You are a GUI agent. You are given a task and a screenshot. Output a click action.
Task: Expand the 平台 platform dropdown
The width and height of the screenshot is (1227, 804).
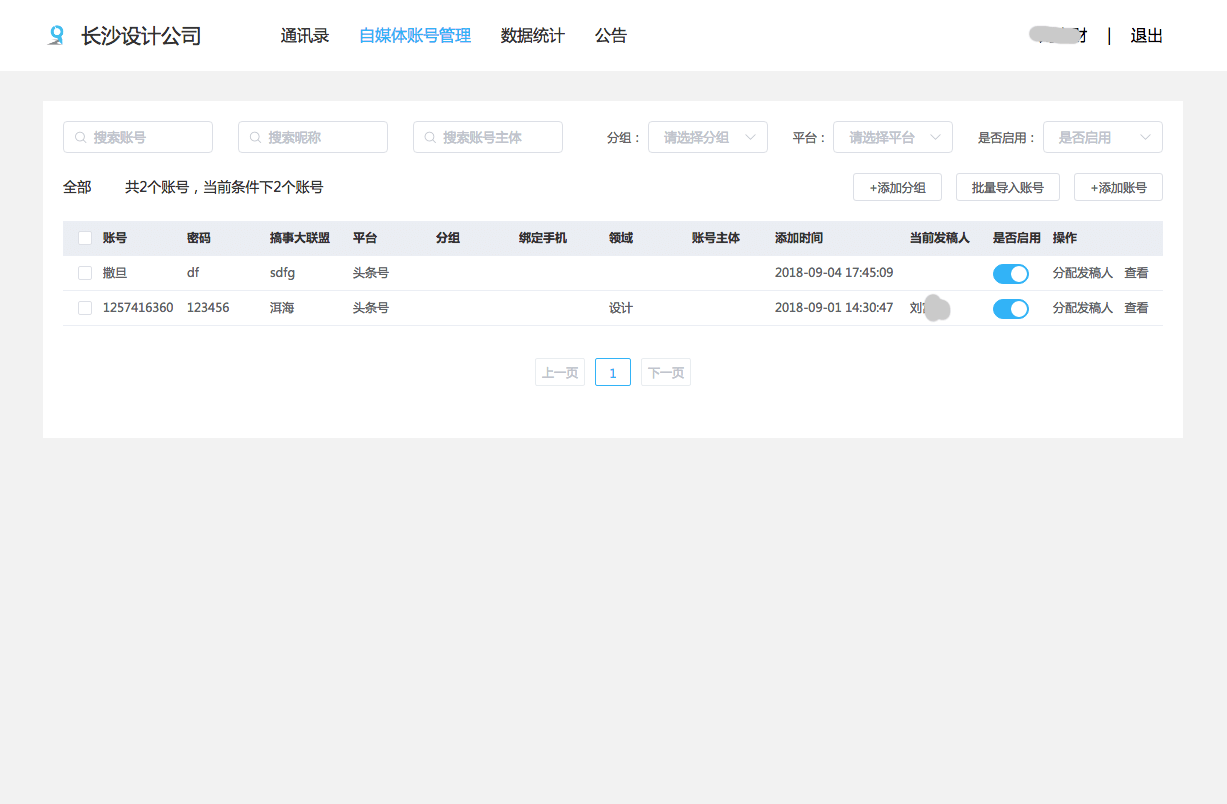click(x=892, y=137)
